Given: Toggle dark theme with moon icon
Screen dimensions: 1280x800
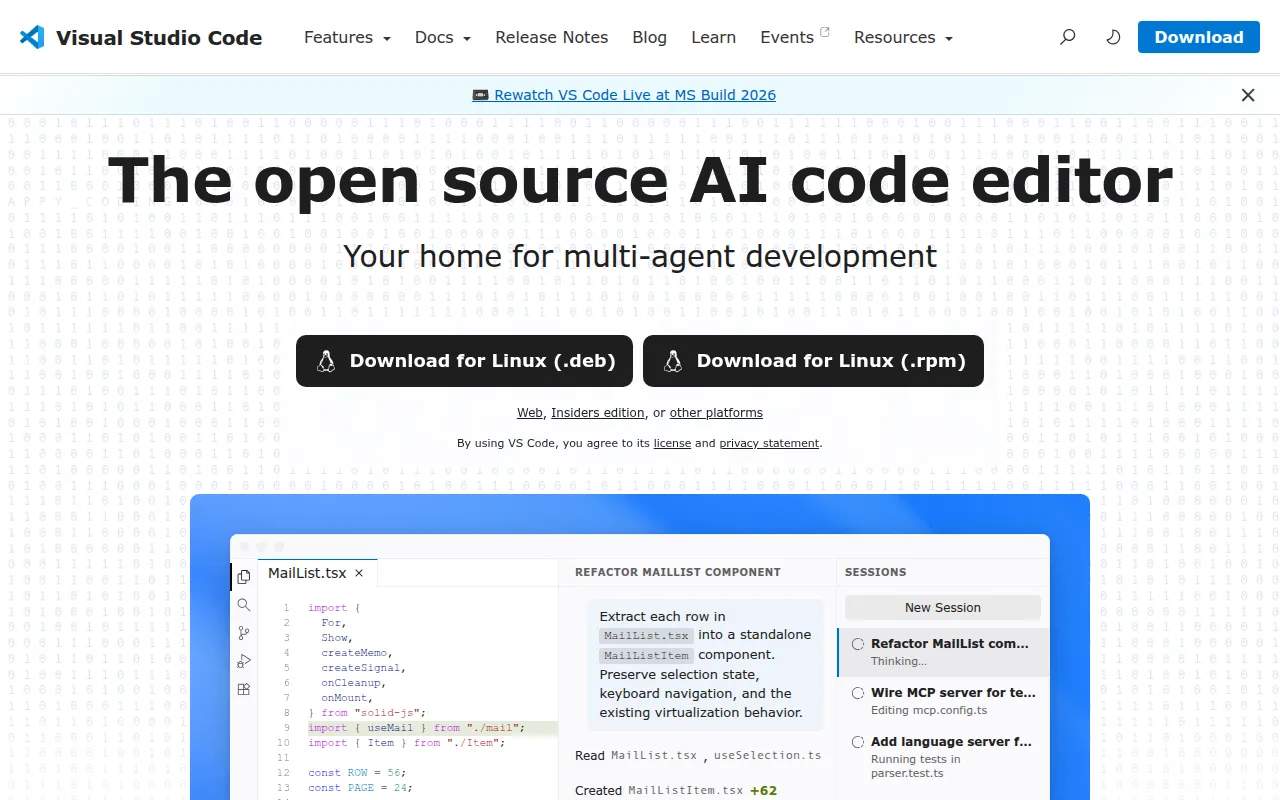Looking at the screenshot, I should (x=1113, y=37).
